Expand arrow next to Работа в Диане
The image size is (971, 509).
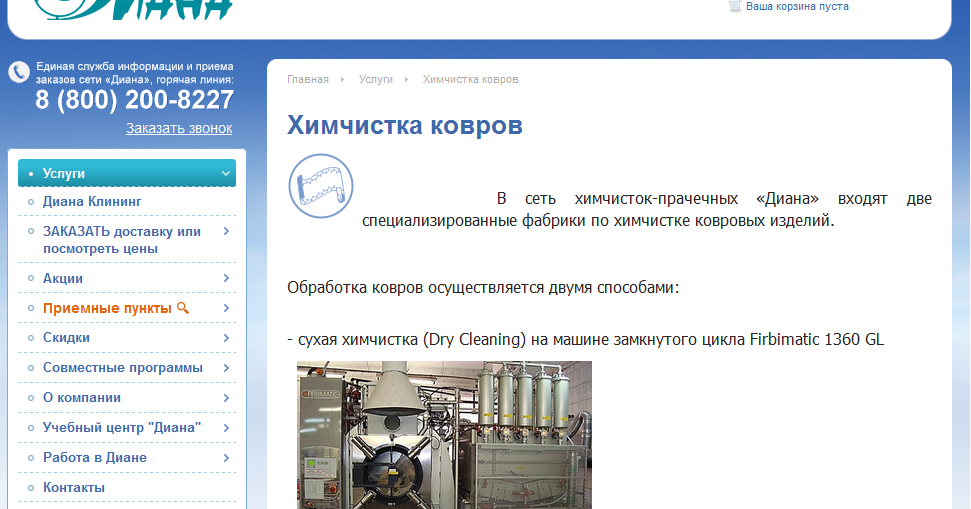tap(227, 457)
